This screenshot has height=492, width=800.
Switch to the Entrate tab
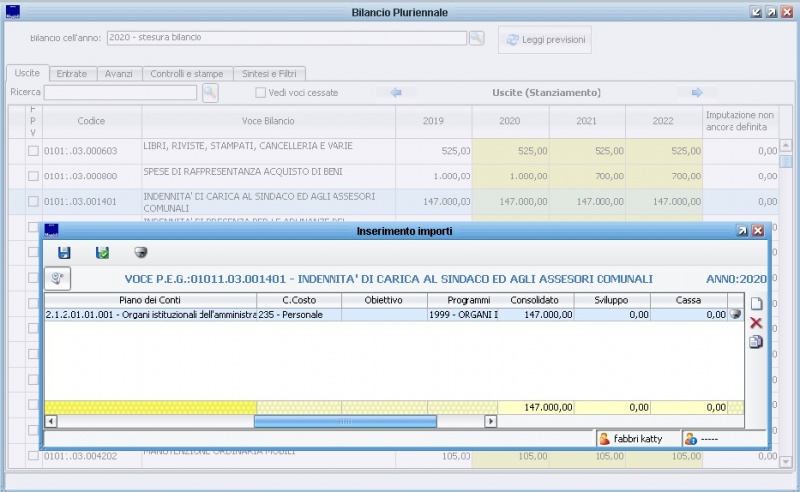pyautogui.click(x=71, y=73)
